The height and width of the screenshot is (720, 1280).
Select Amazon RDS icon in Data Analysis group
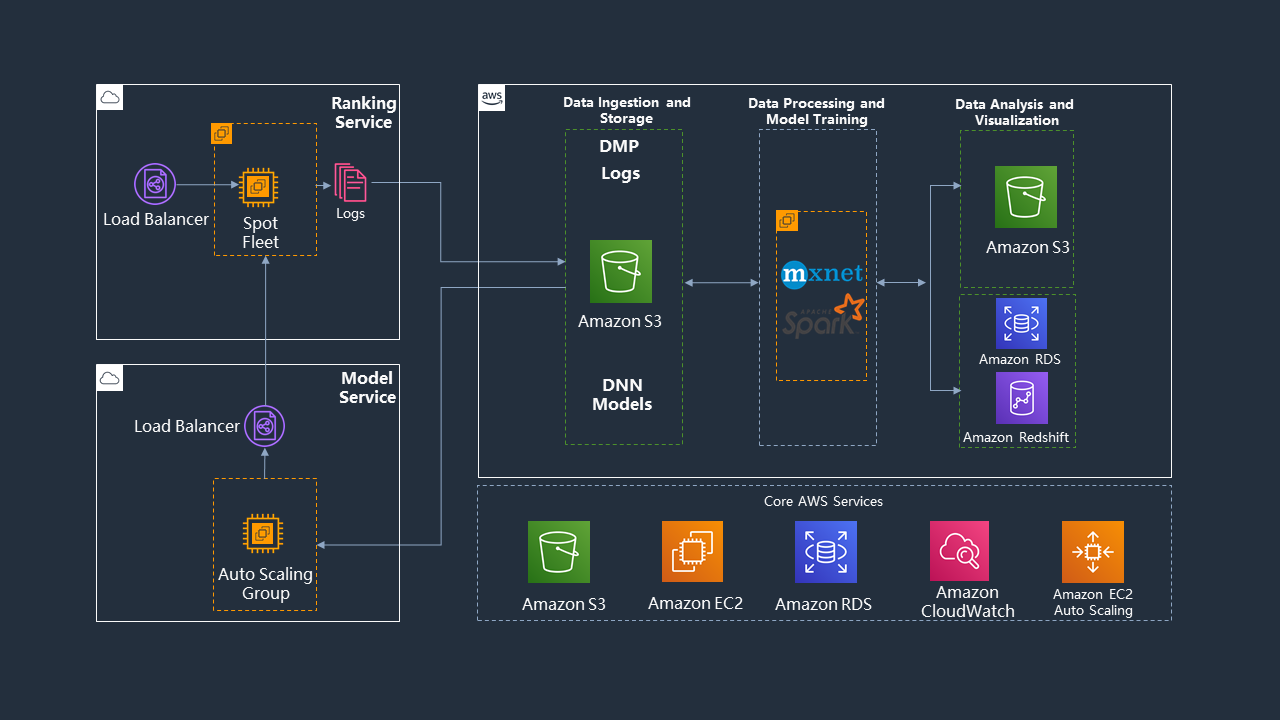tap(1022, 323)
